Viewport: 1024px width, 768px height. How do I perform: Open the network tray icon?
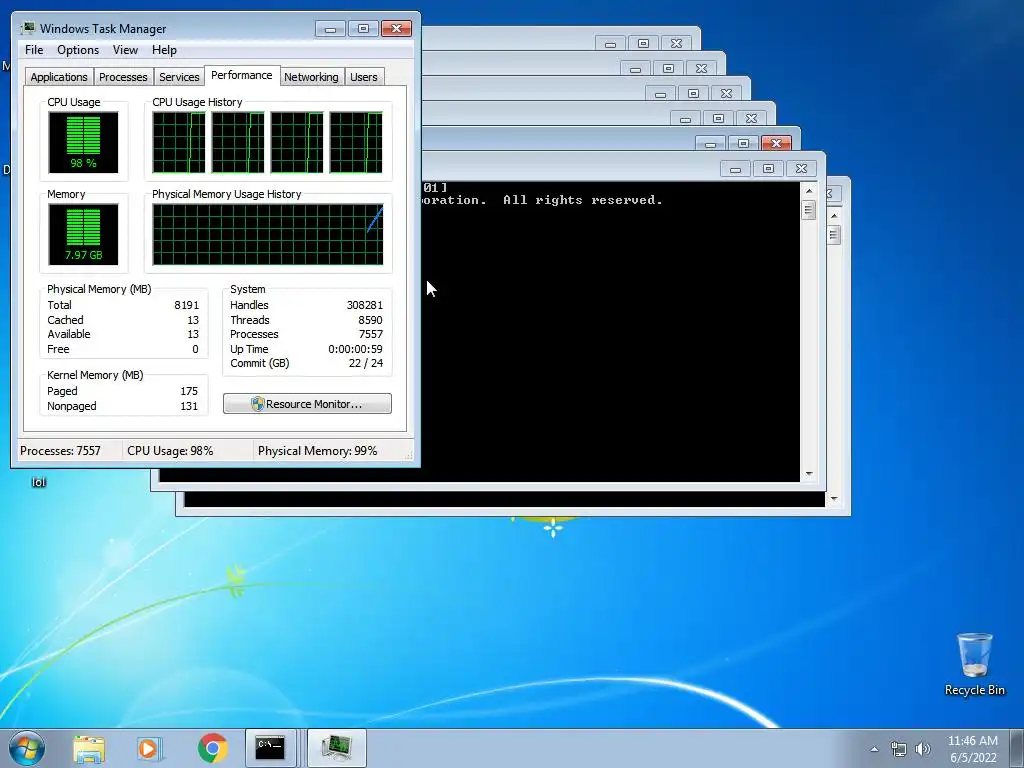coord(899,749)
